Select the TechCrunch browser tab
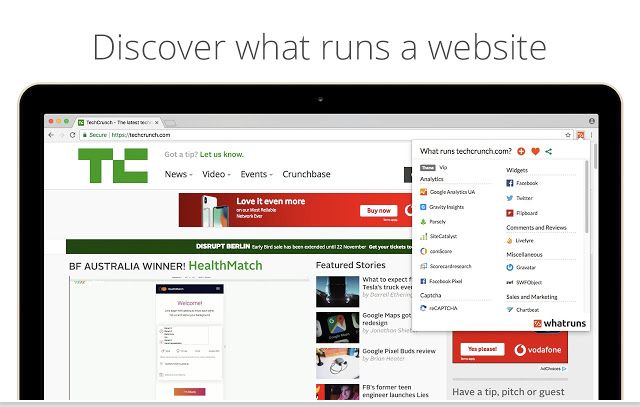The image size is (640, 407). (118, 122)
